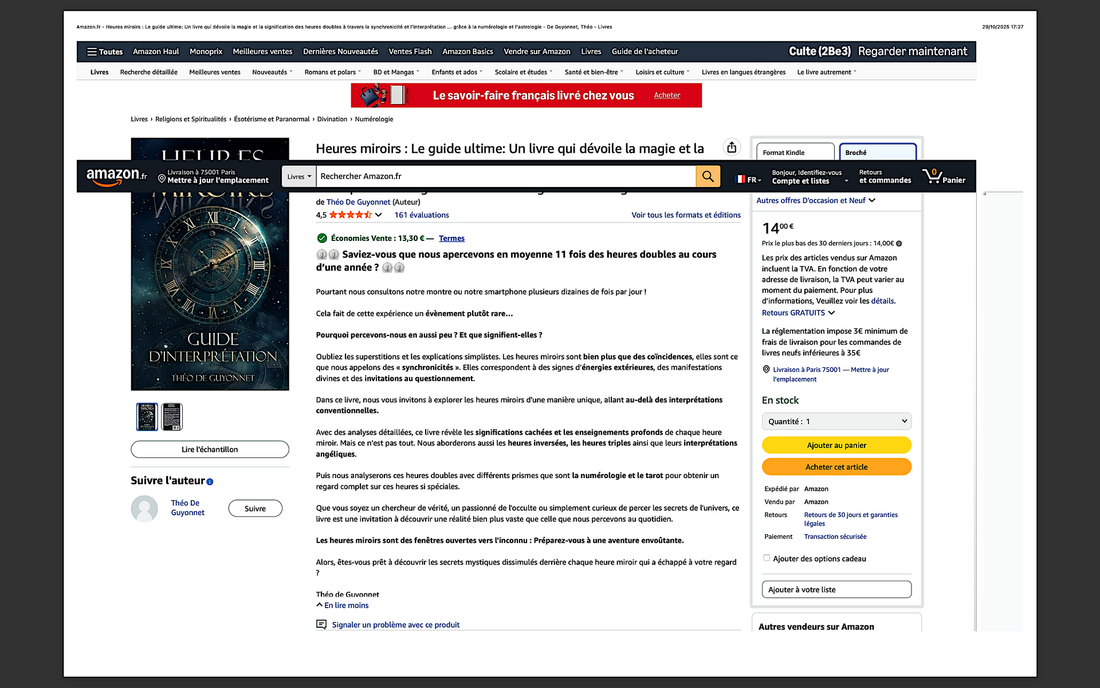1100x688 pixels.
Task: Click the report problem speech bubble icon
Action: click(x=322, y=624)
